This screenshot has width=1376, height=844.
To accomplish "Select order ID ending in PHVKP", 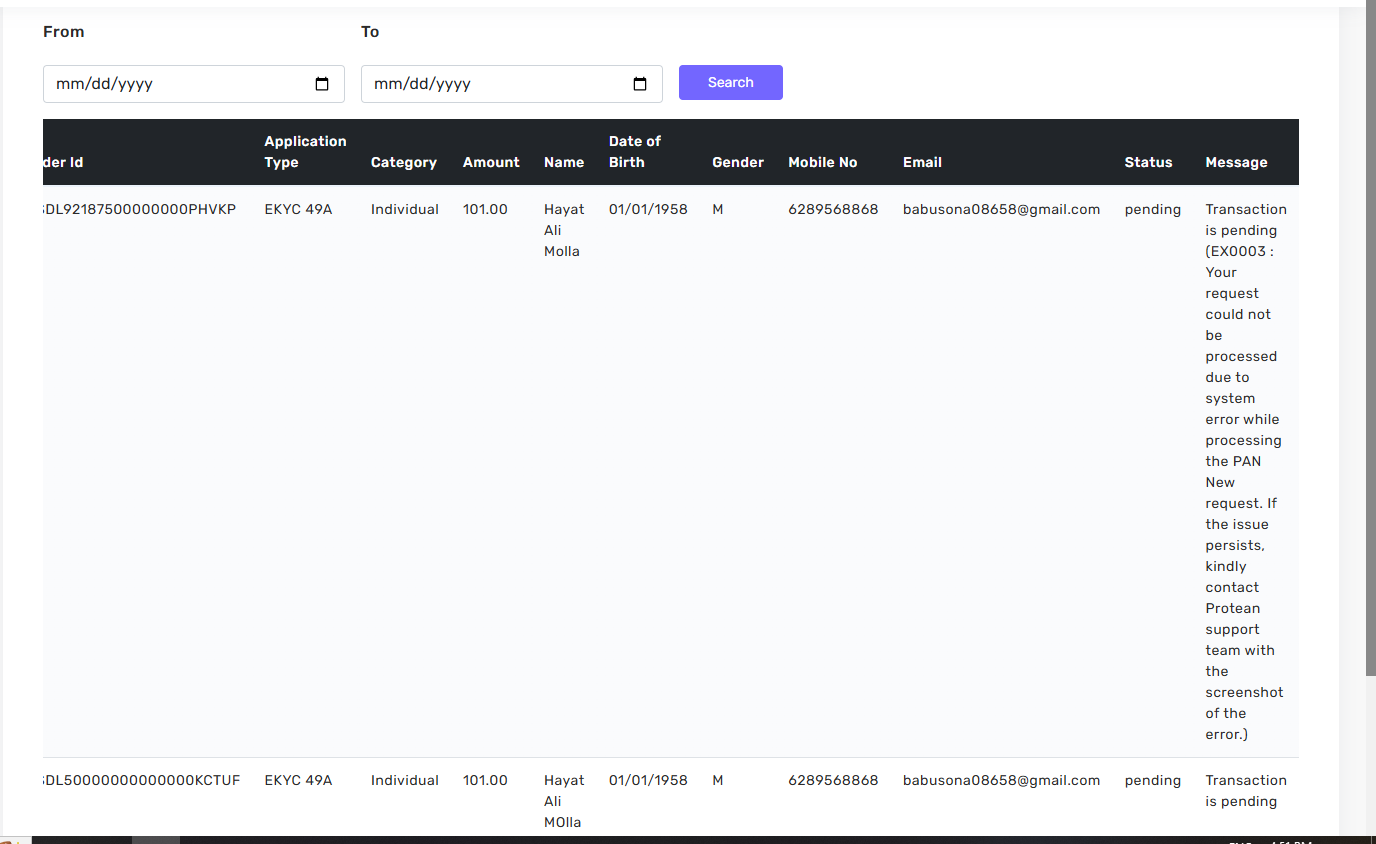I will point(140,209).
